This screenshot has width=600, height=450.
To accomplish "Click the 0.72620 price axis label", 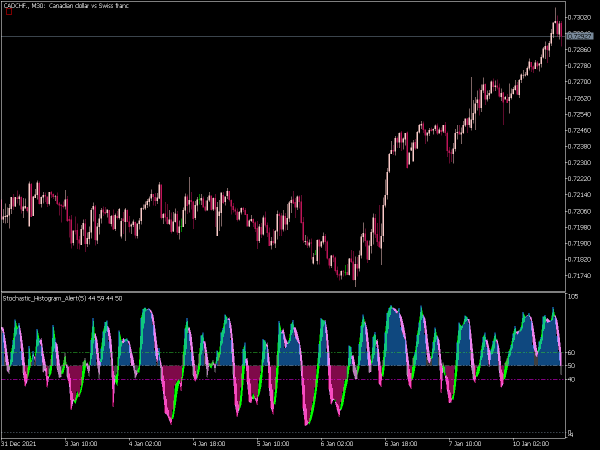I will tap(580, 98).
